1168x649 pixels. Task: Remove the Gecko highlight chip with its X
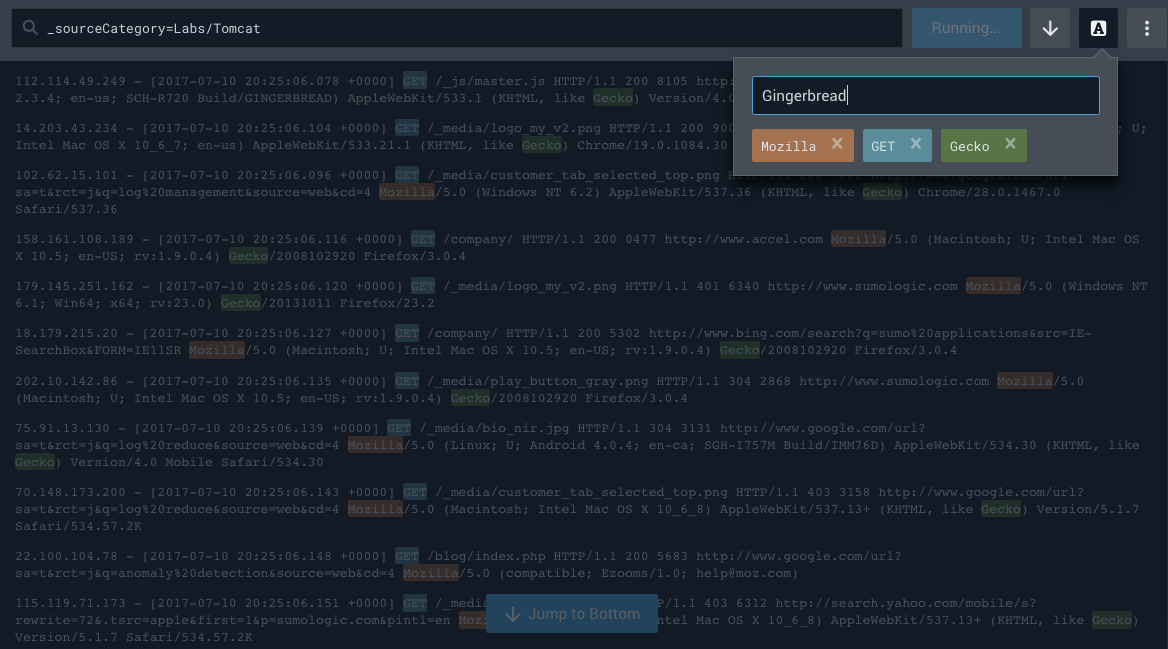pyautogui.click(x=1009, y=145)
